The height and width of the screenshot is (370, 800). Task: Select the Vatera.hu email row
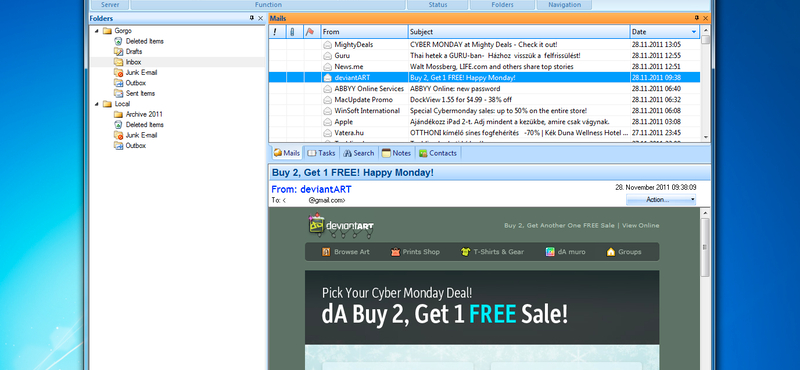484,133
